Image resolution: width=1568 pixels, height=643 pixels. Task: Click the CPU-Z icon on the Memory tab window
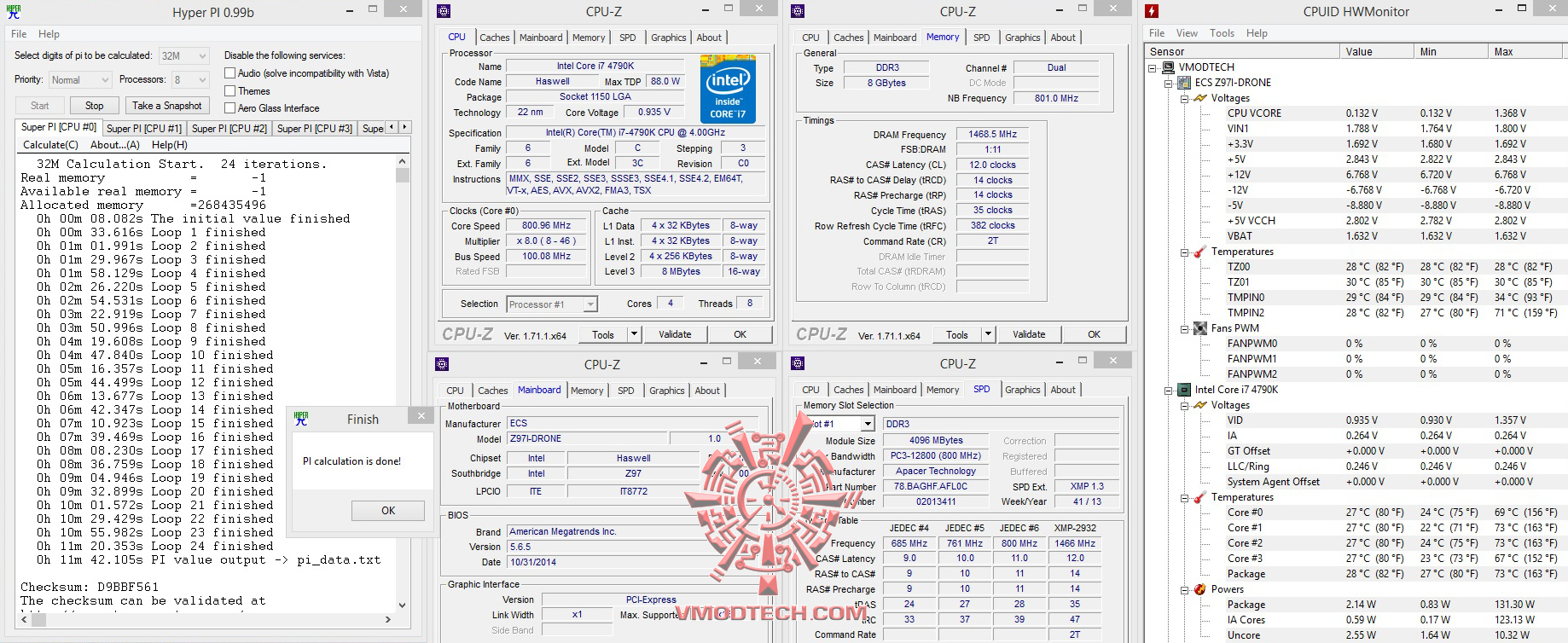798,11
